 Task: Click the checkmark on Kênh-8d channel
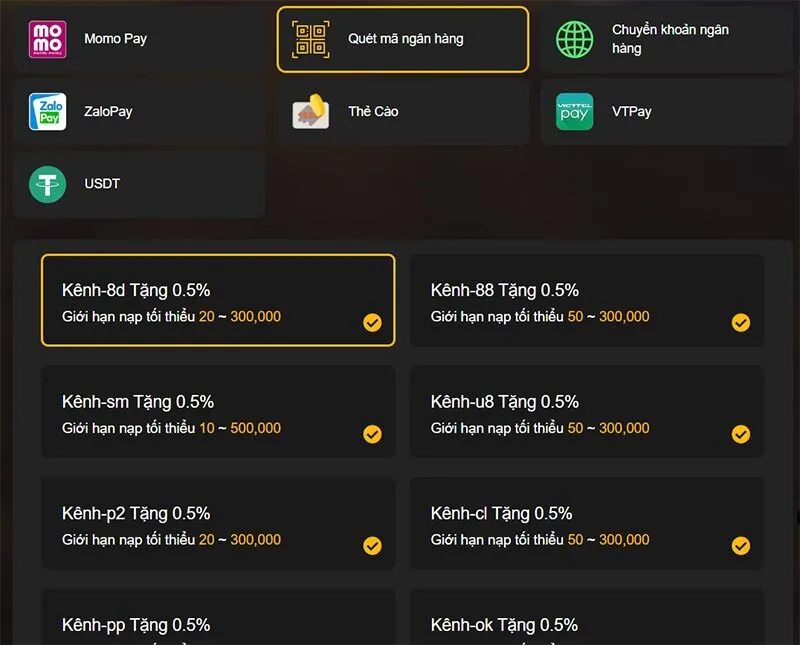[372, 323]
